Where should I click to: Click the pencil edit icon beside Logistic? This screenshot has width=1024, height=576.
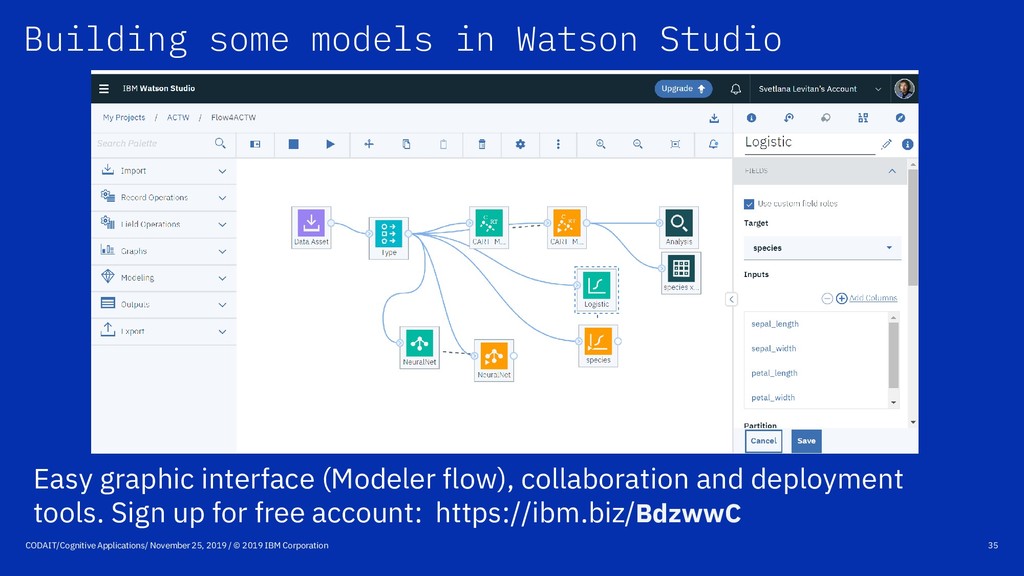point(886,144)
